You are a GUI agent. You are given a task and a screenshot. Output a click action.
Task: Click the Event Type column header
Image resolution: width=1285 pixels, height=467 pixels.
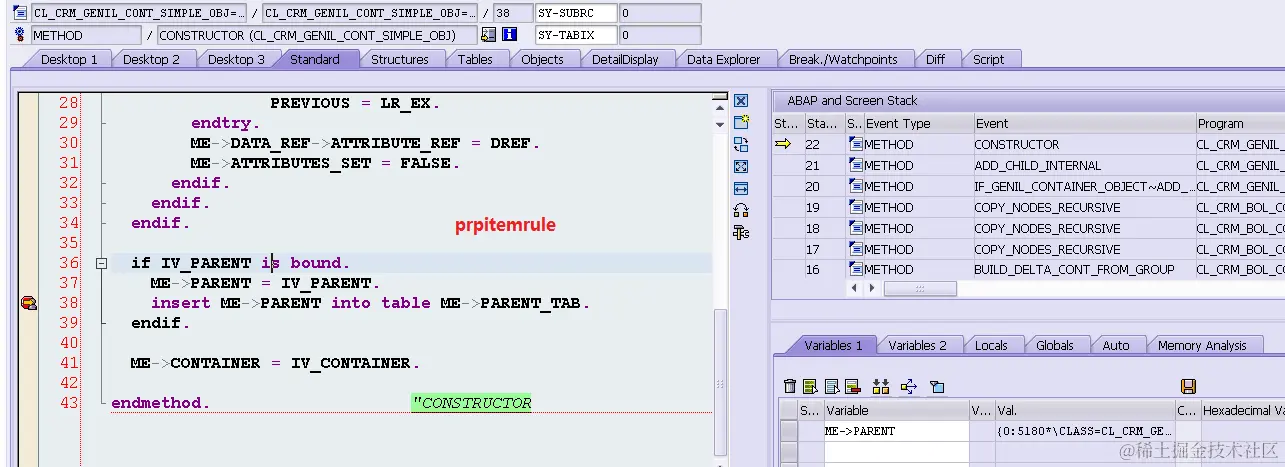click(x=918, y=124)
